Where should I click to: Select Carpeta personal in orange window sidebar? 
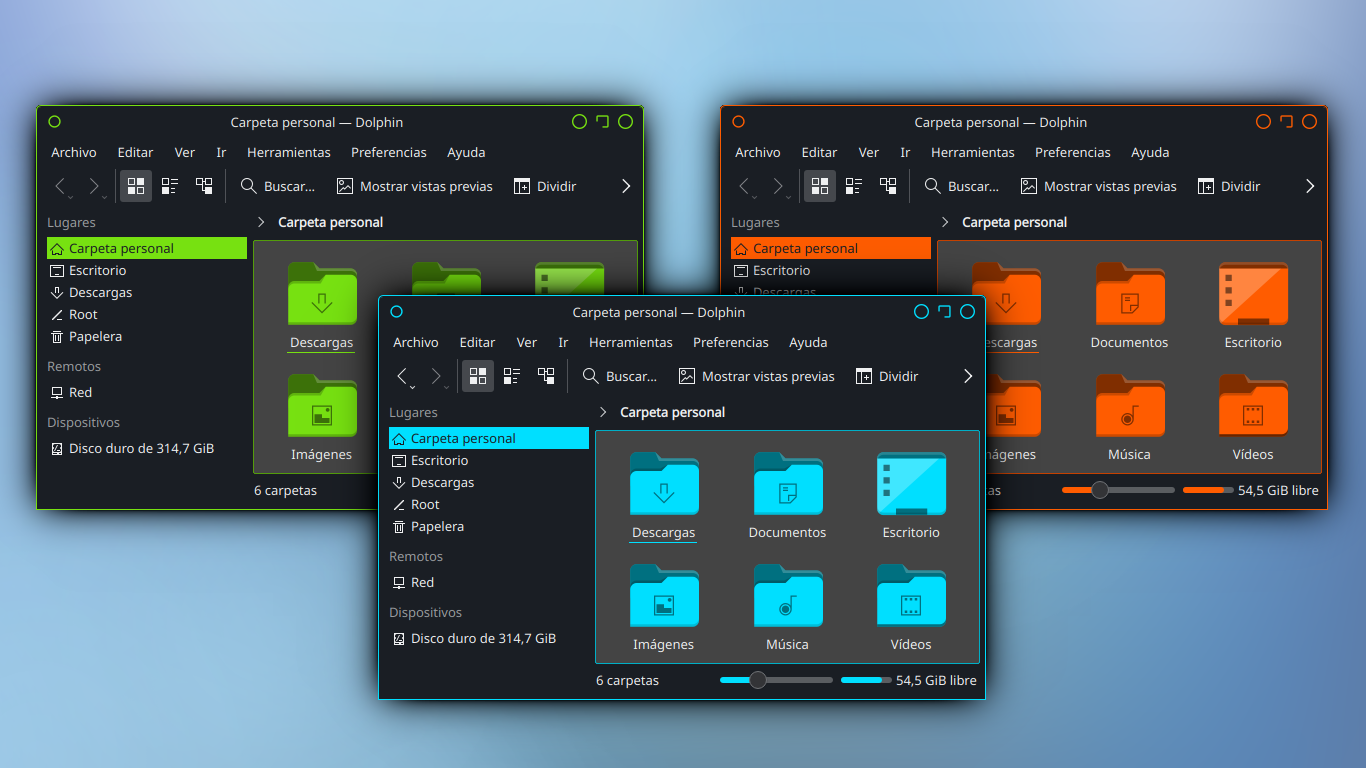coord(831,248)
